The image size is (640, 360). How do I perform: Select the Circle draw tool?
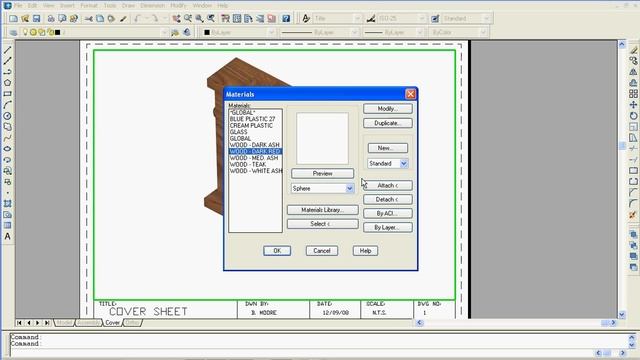click(x=7, y=116)
